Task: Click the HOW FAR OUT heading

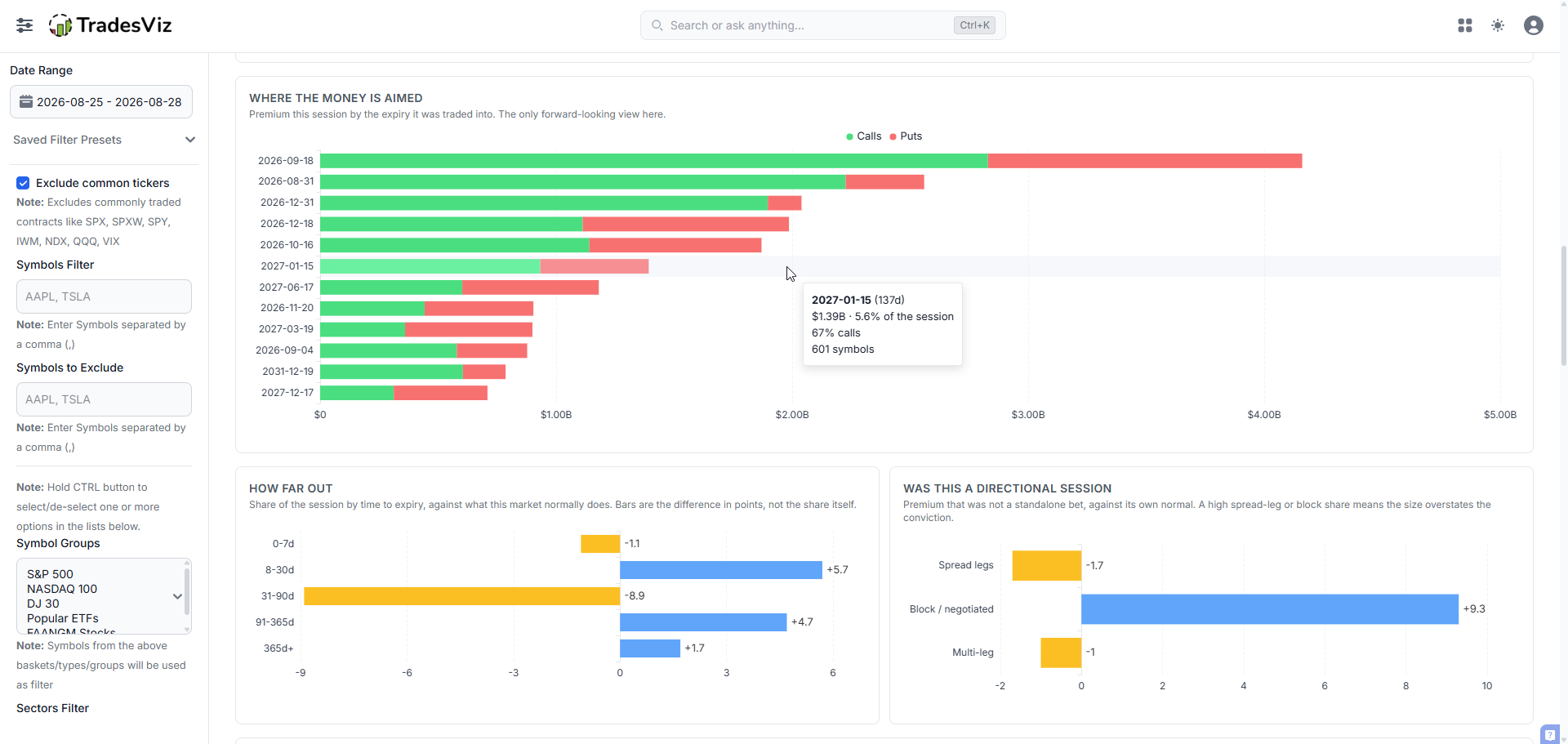Action: coord(291,488)
